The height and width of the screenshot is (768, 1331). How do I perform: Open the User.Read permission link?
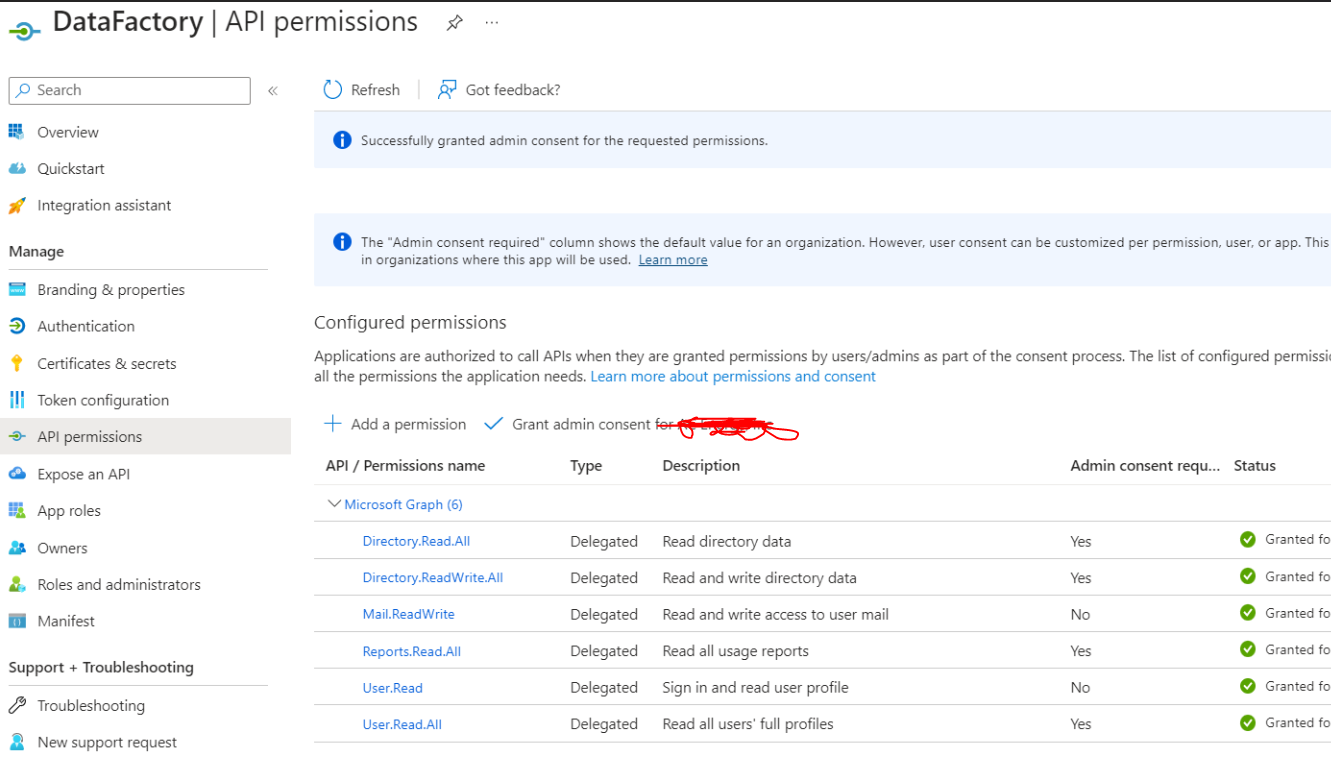392,688
